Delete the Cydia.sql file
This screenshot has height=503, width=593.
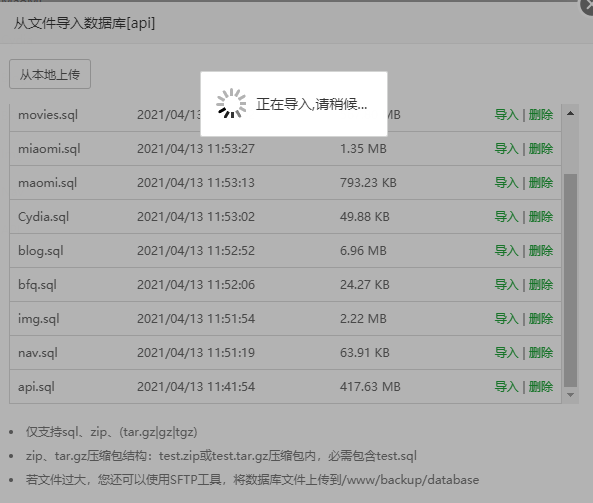click(541, 217)
